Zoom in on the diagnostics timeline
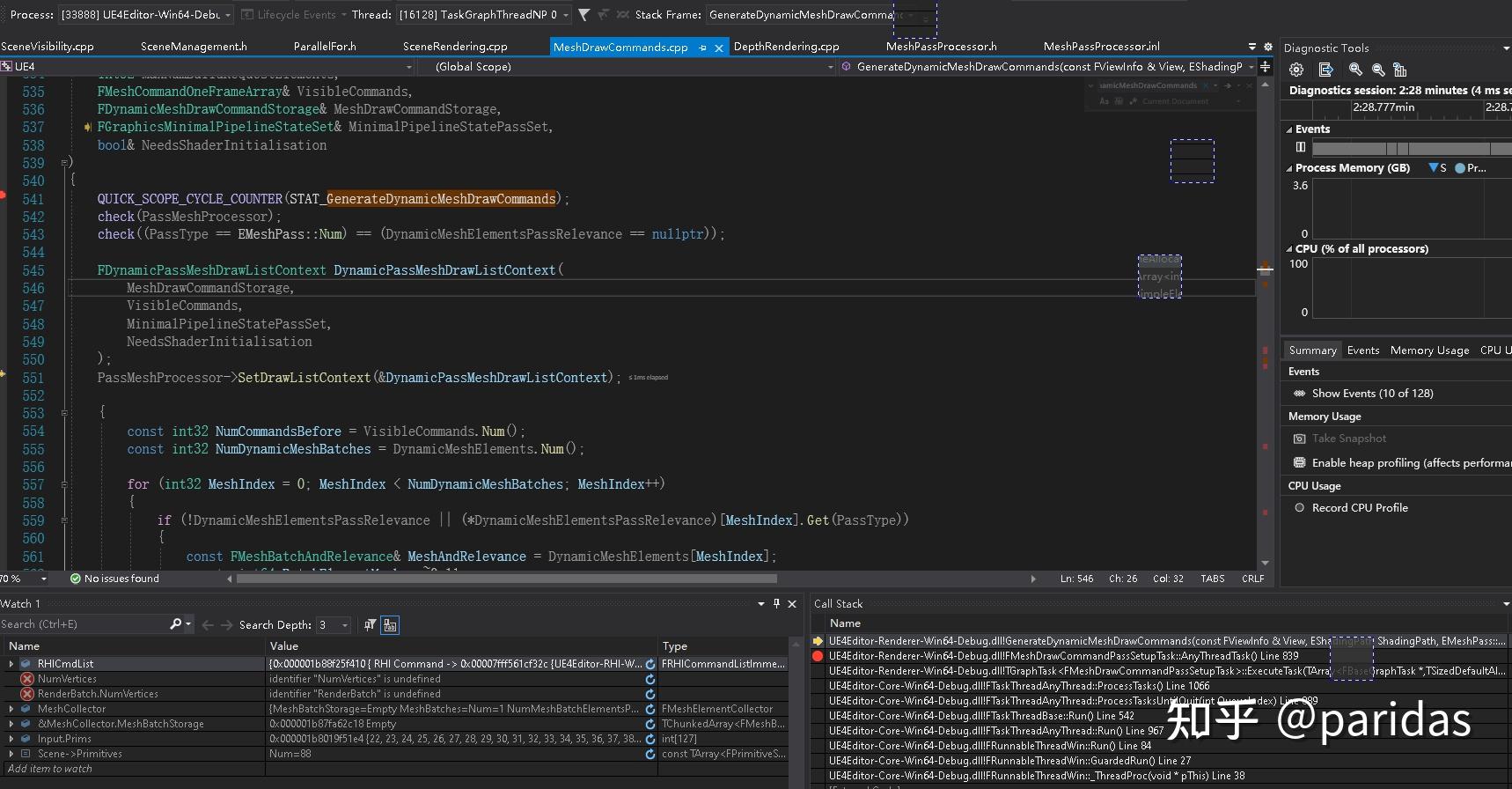Screen dimensions: 1512x789 pyautogui.click(x=1355, y=70)
